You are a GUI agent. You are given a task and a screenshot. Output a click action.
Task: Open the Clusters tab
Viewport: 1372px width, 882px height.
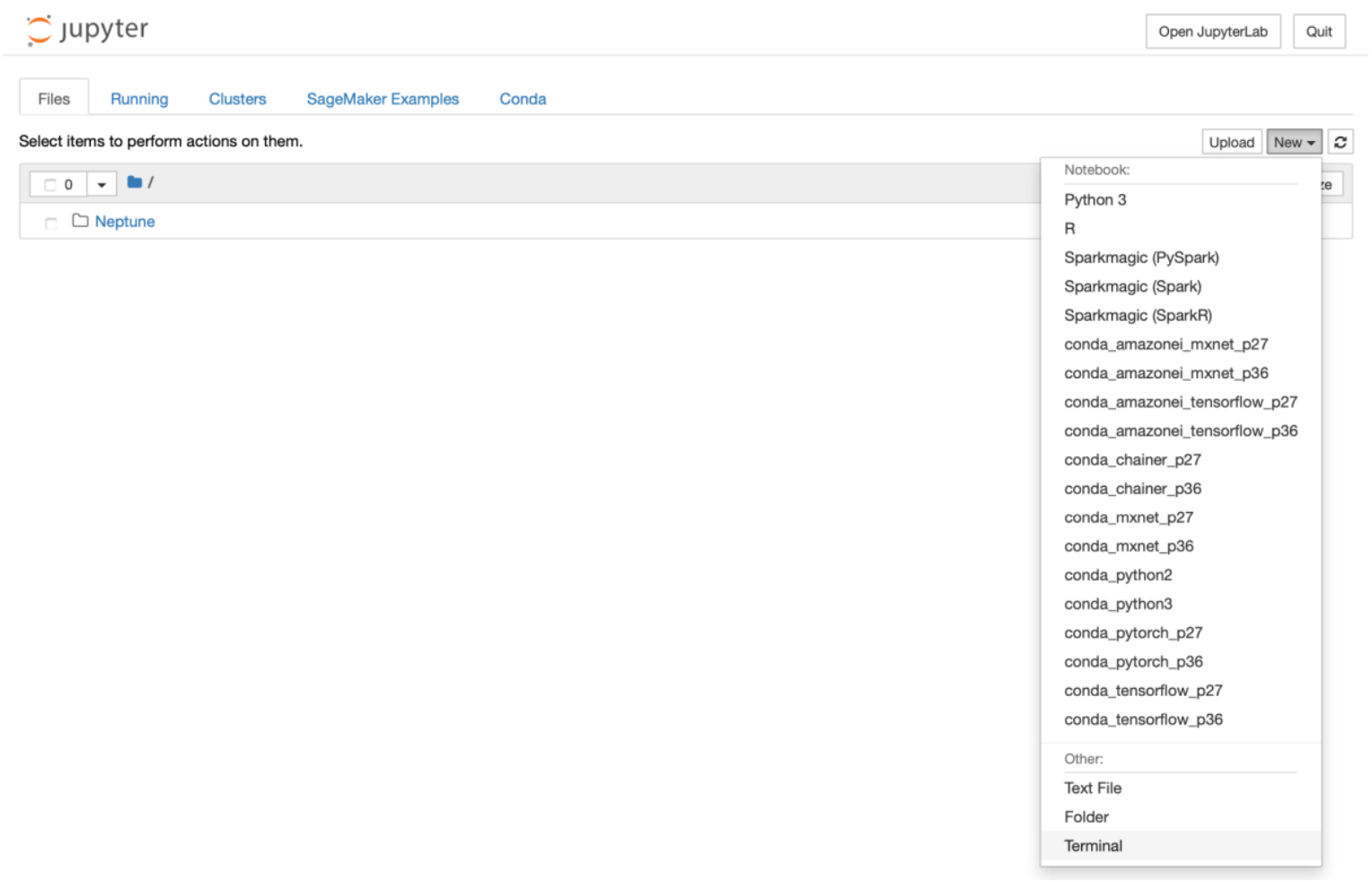point(237,98)
